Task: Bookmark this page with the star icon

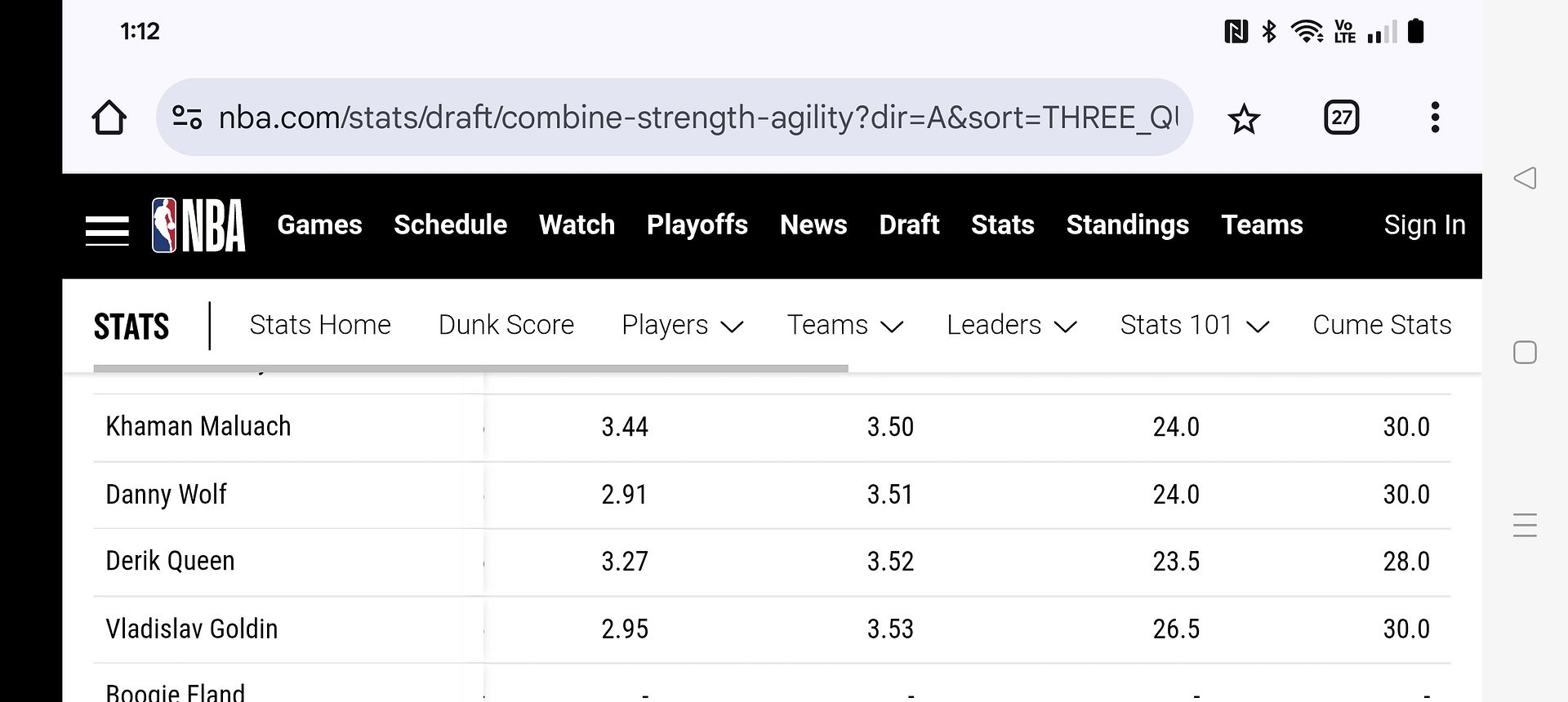Action: (1244, 119)
